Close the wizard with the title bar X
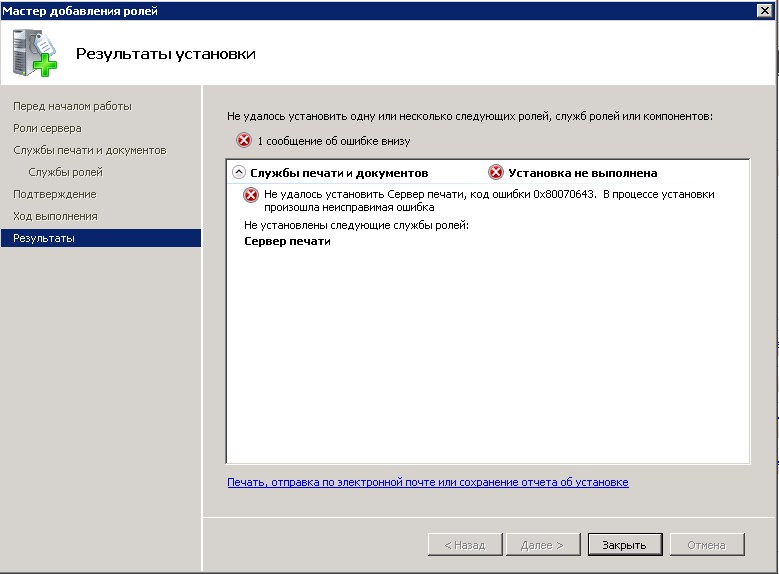 [765, 10]
